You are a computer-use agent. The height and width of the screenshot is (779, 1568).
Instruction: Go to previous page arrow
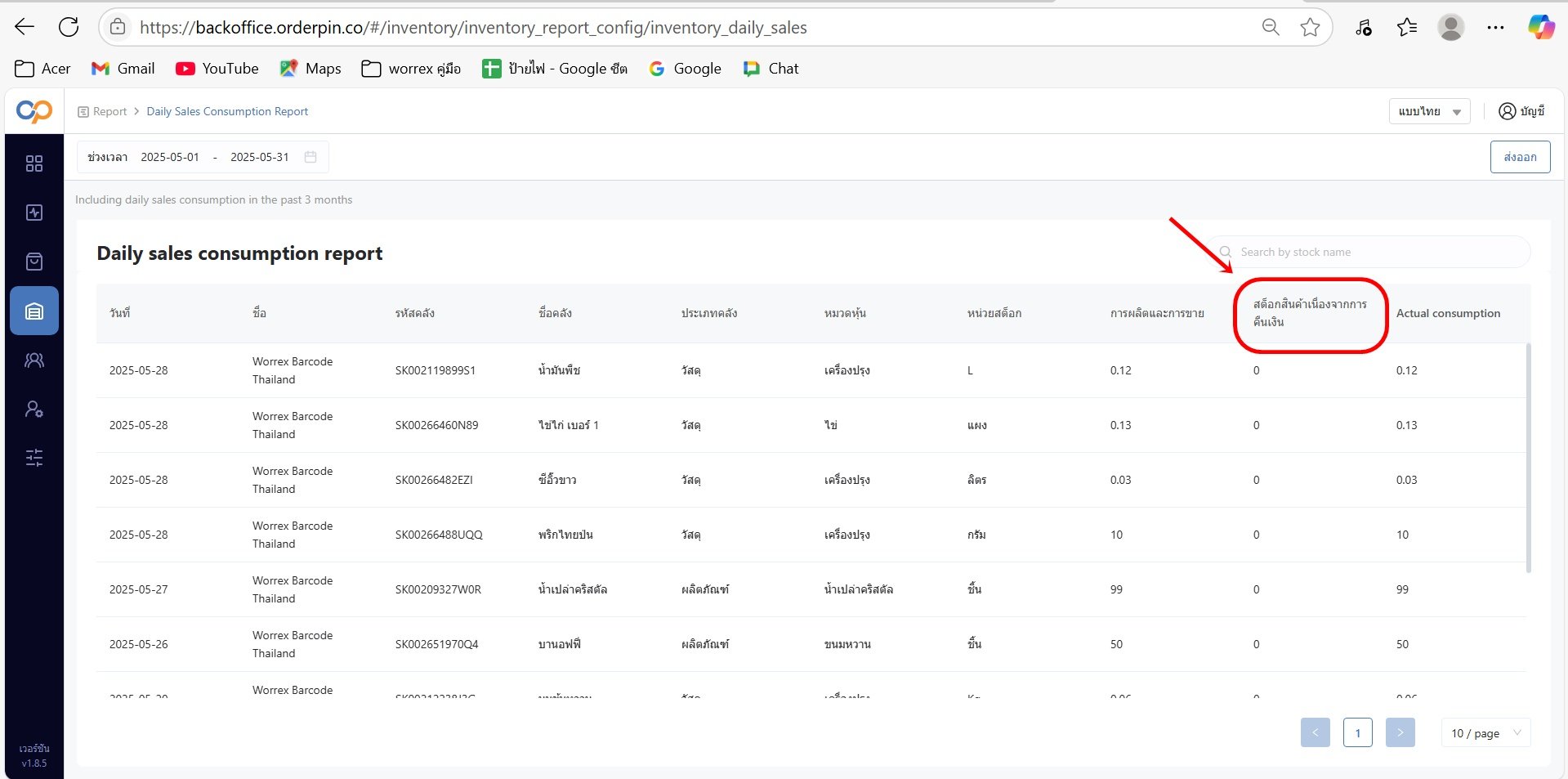click(x=1315, y=732)
